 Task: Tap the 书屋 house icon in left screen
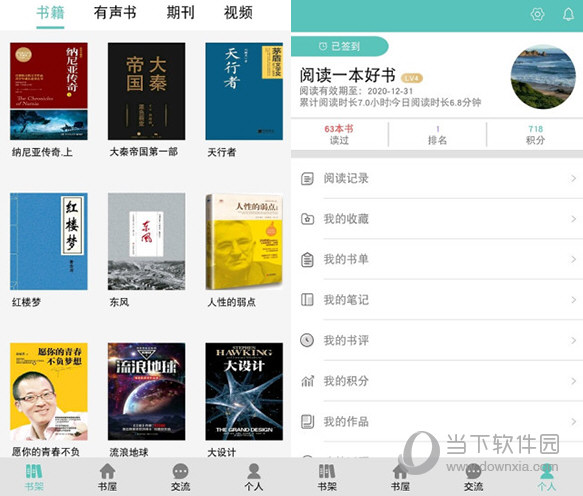pyautogui.click(x=107, y=471)
